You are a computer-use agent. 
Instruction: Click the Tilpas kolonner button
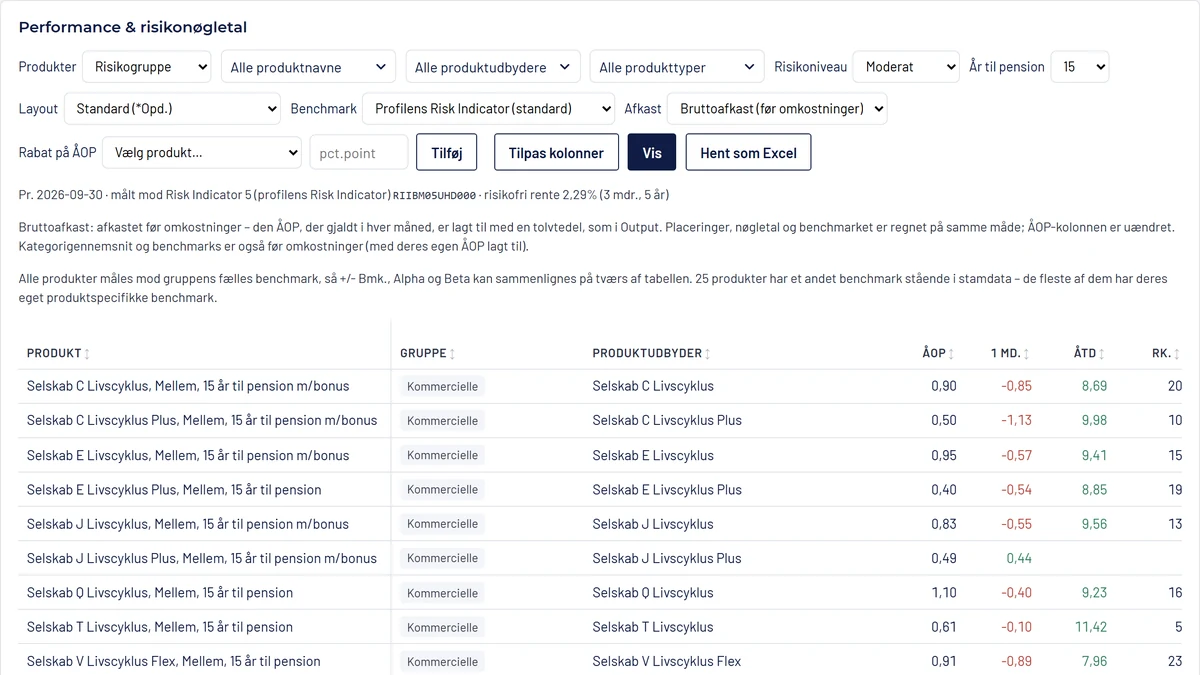(x=556, y=153)
